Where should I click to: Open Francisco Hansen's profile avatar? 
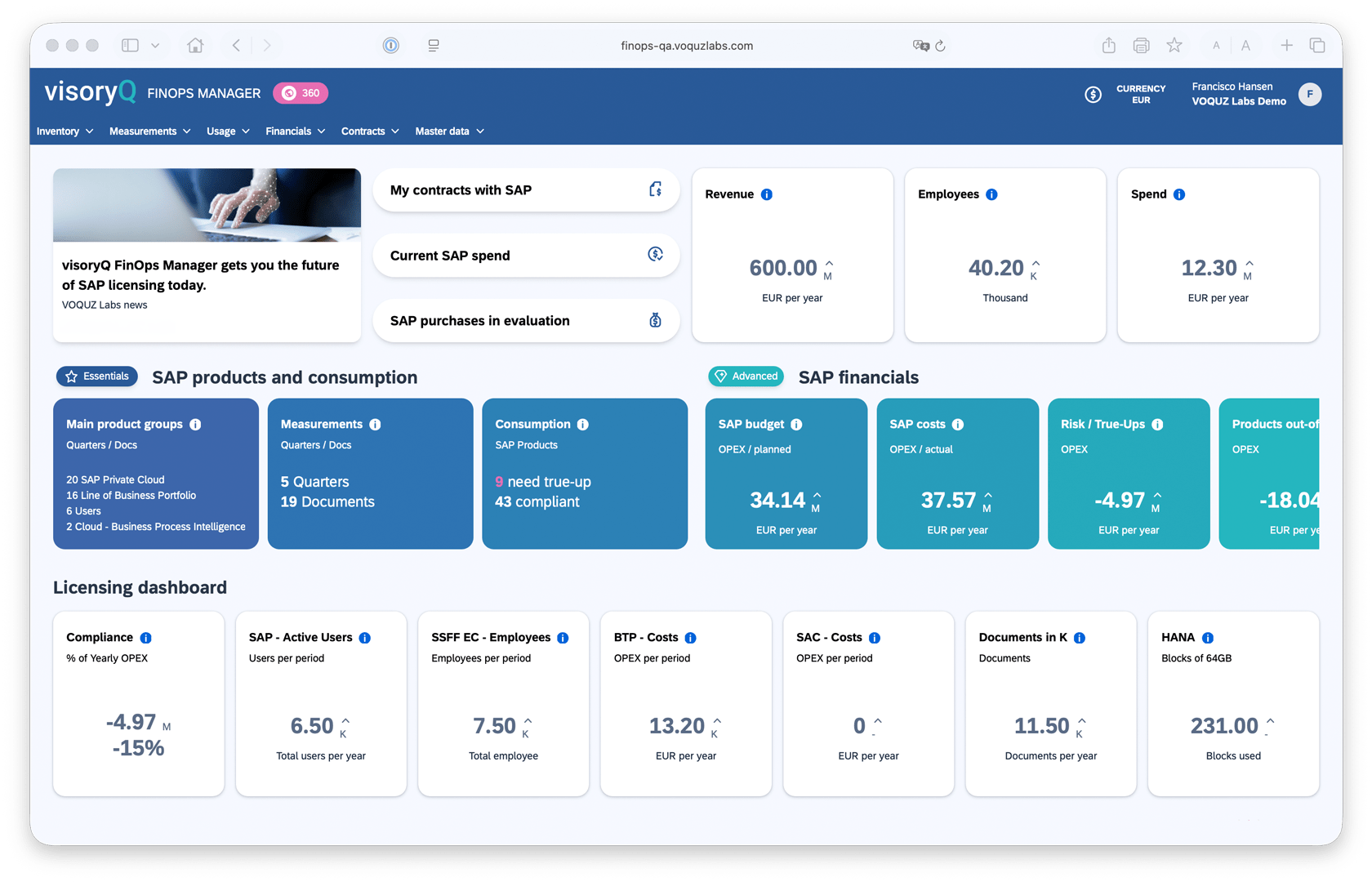(x=1310, y=94)
